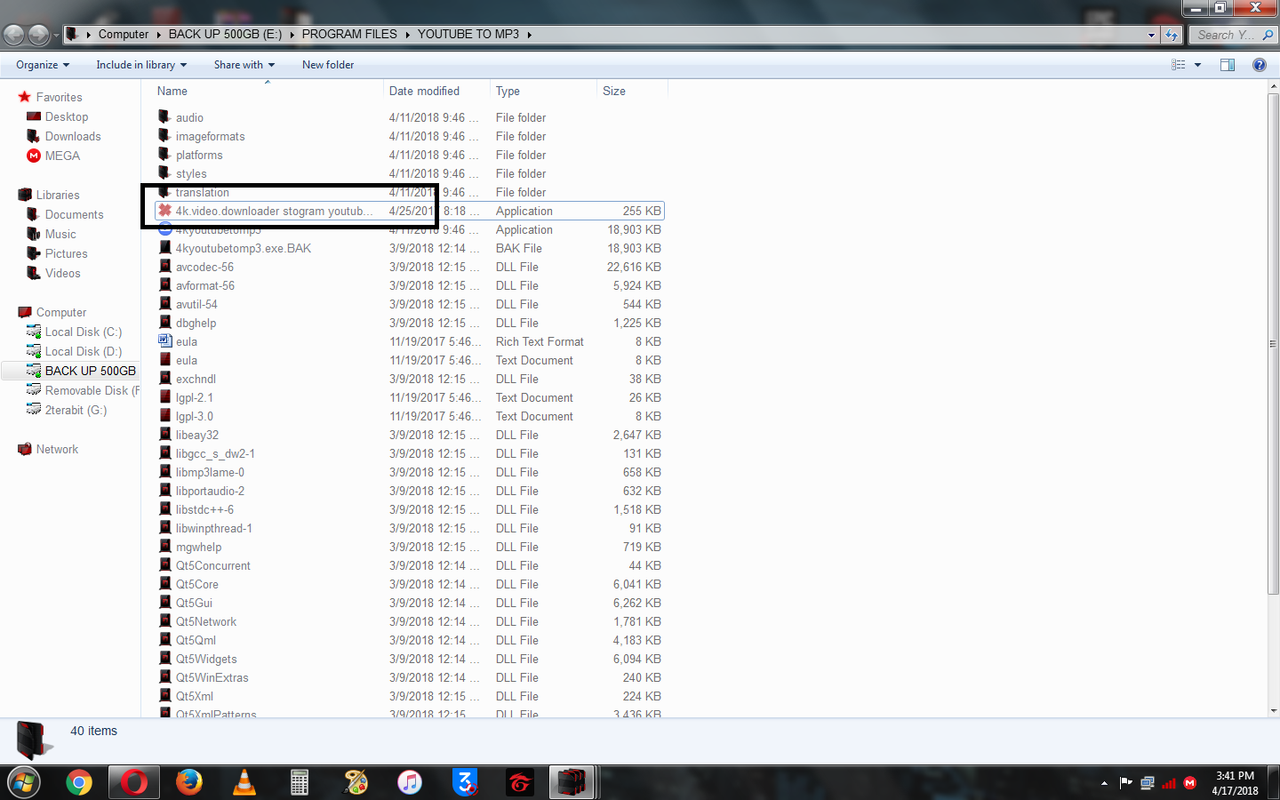The image size is (1280, 800).
Task: Go Forward using the navigation arrow
Action: click(x=39, y=34)
